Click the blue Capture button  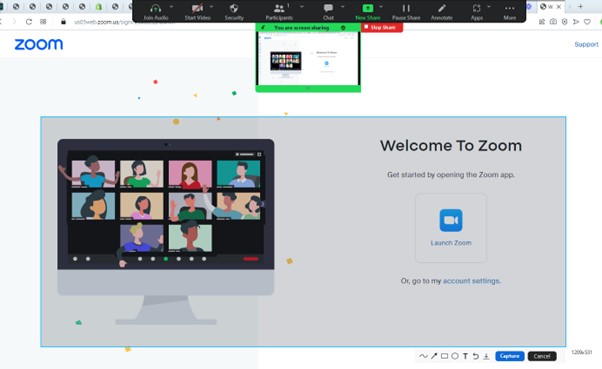[509, 356]
